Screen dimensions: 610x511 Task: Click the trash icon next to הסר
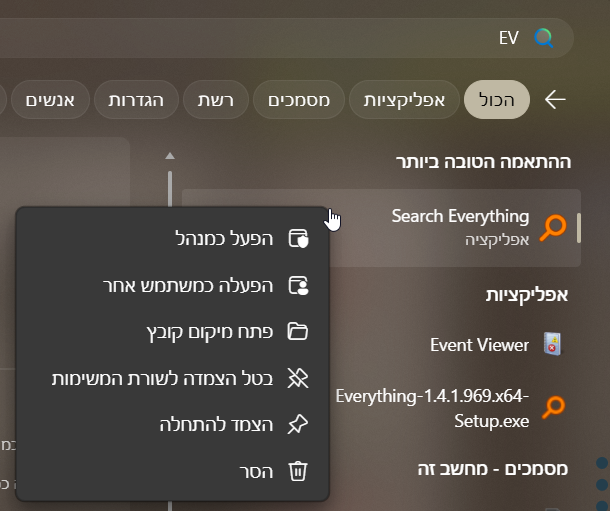click(x=298, y=470)
